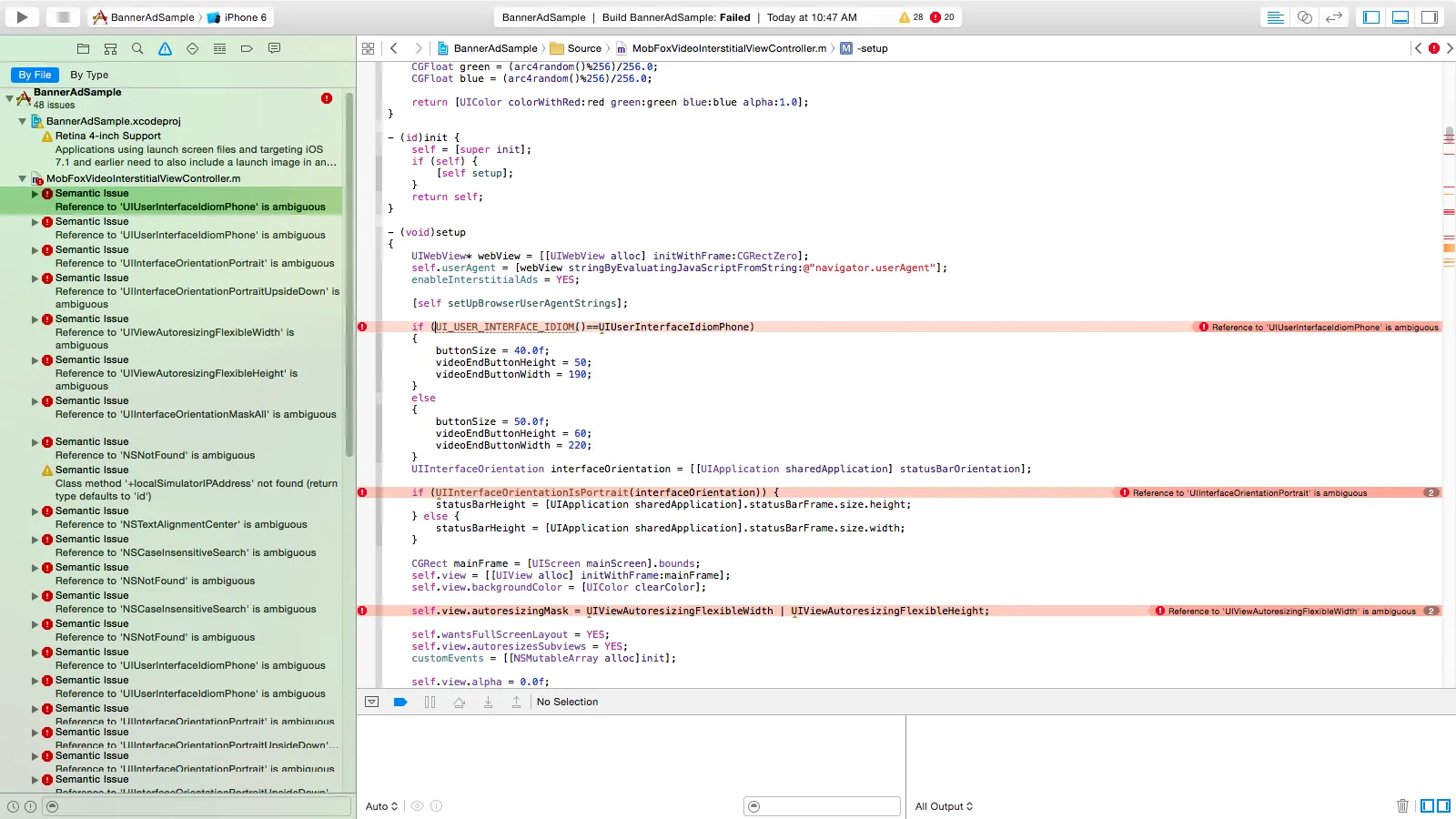Image resolution: width=1456 pixels, height=819 pixels.
Task: Open the All Output dropdown
Action: click(944, 806)
